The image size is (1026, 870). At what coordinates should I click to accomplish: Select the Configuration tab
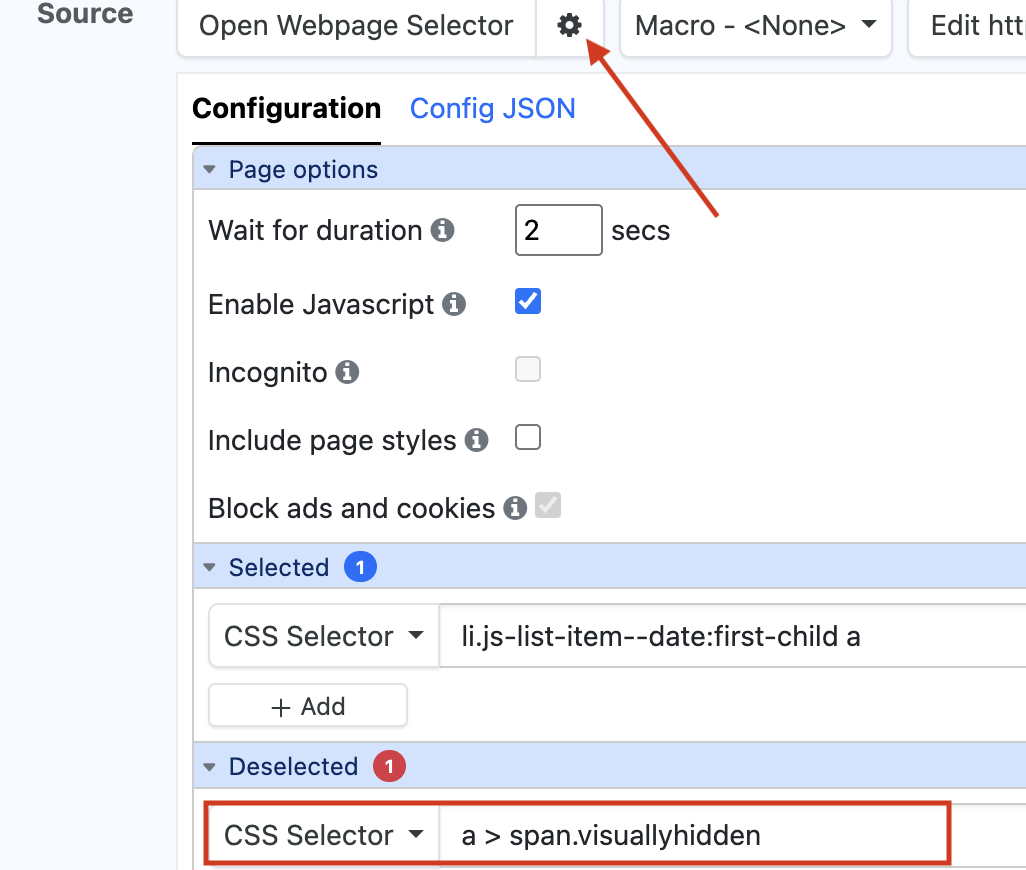click(x=286, y=108)
